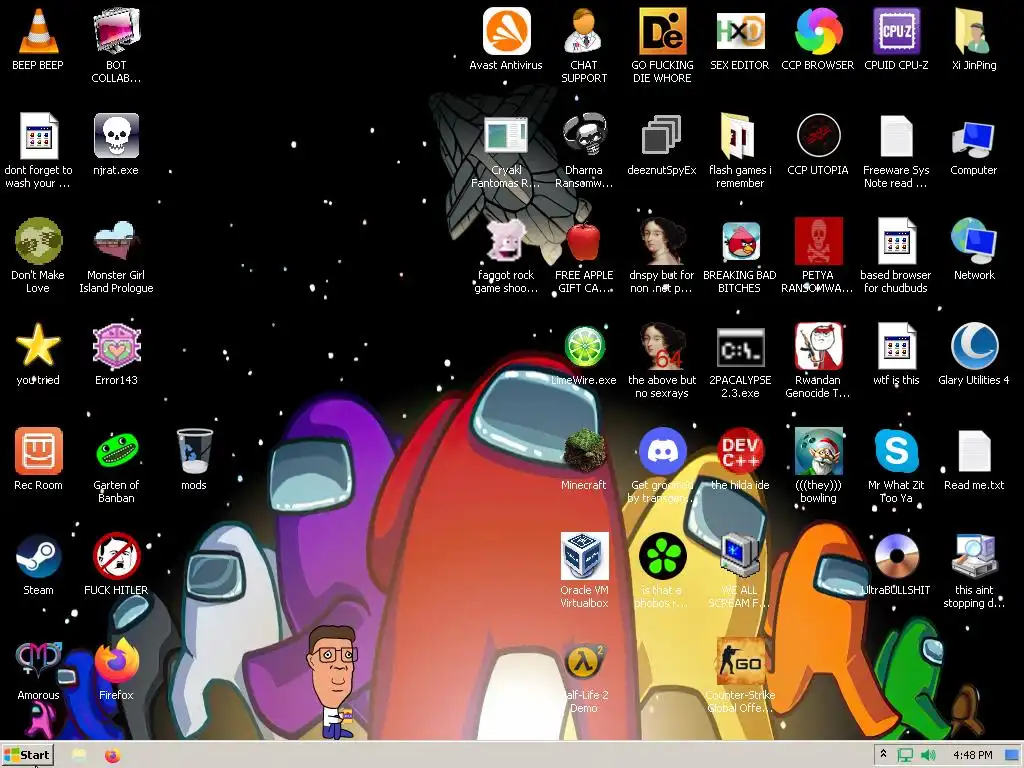
Task: Click the show desktop button in tray
Action: [x=1012, y=756]
